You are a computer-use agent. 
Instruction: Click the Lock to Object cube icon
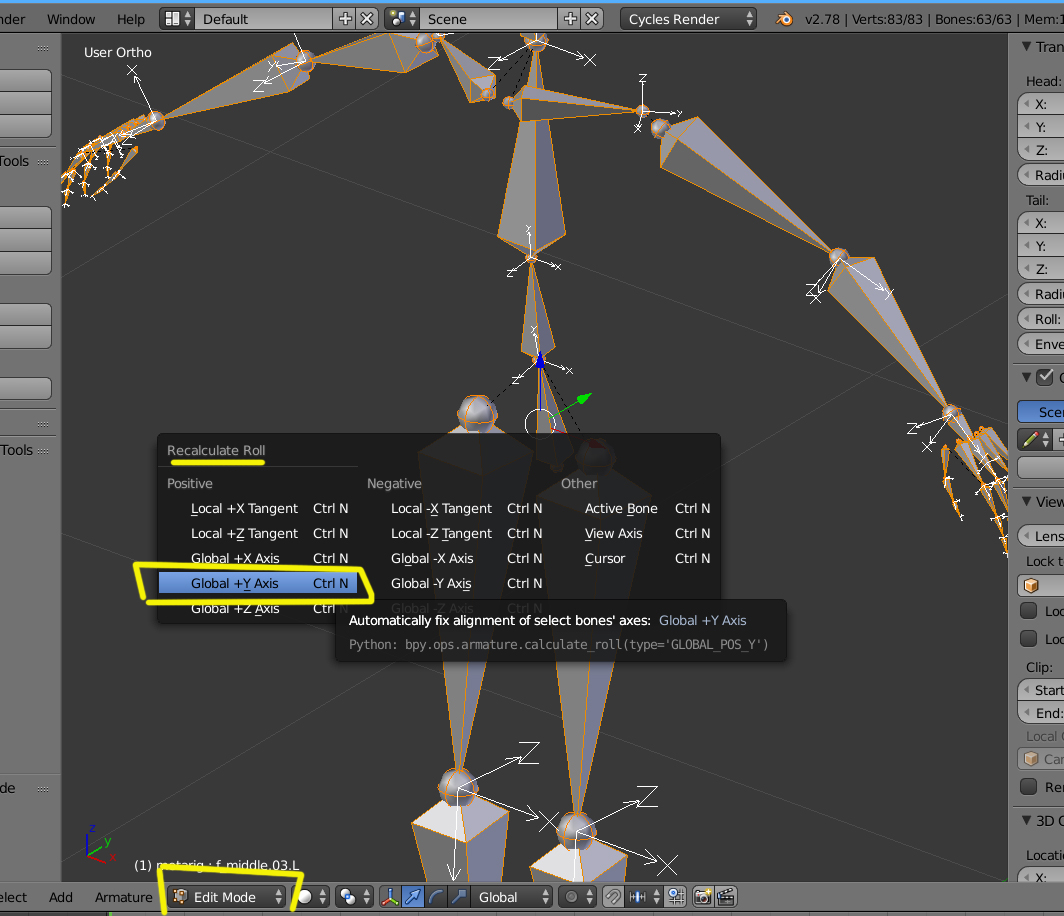click(1031, 585)
